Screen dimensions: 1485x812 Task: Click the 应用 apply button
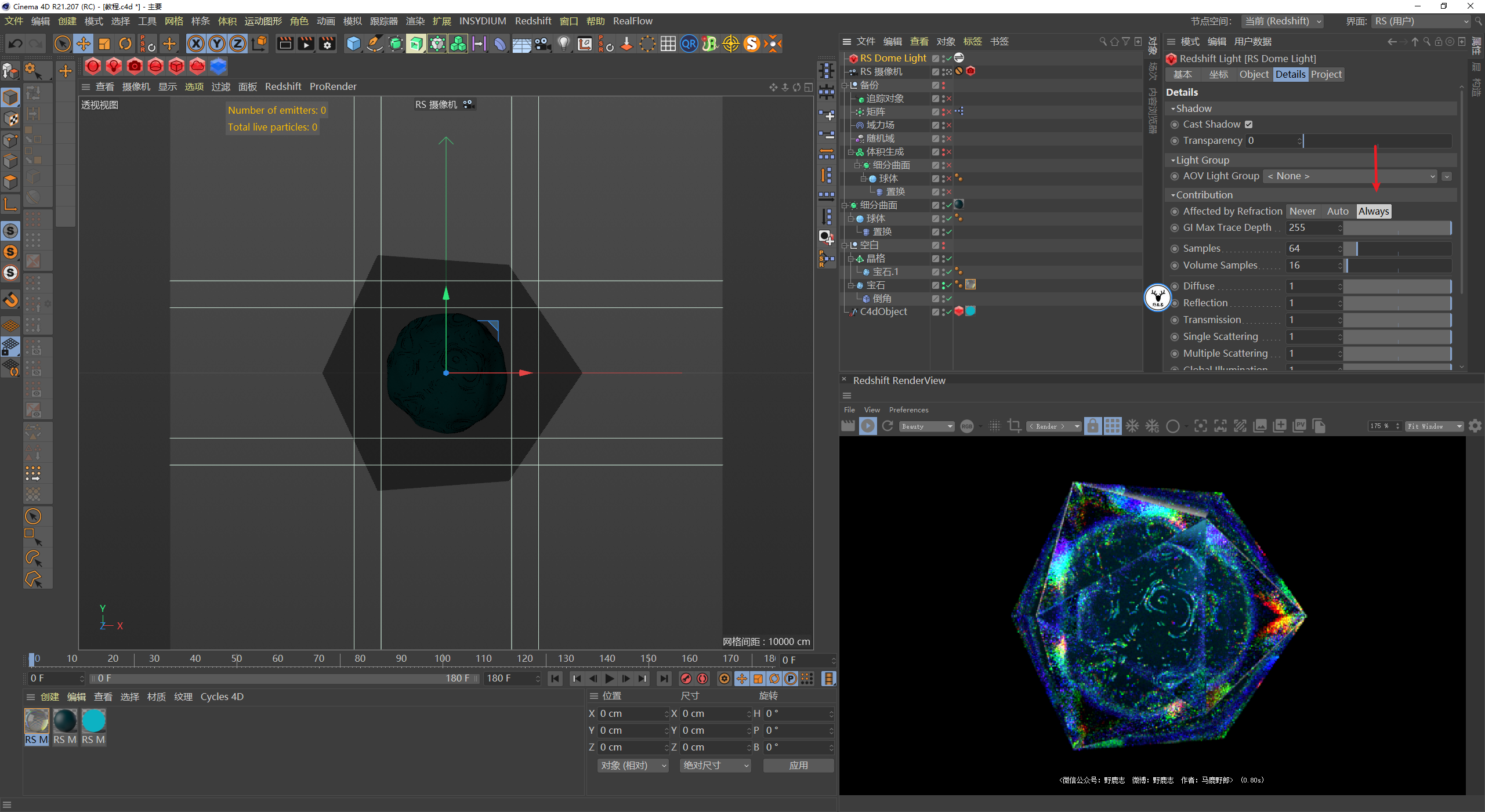point(798,766)
